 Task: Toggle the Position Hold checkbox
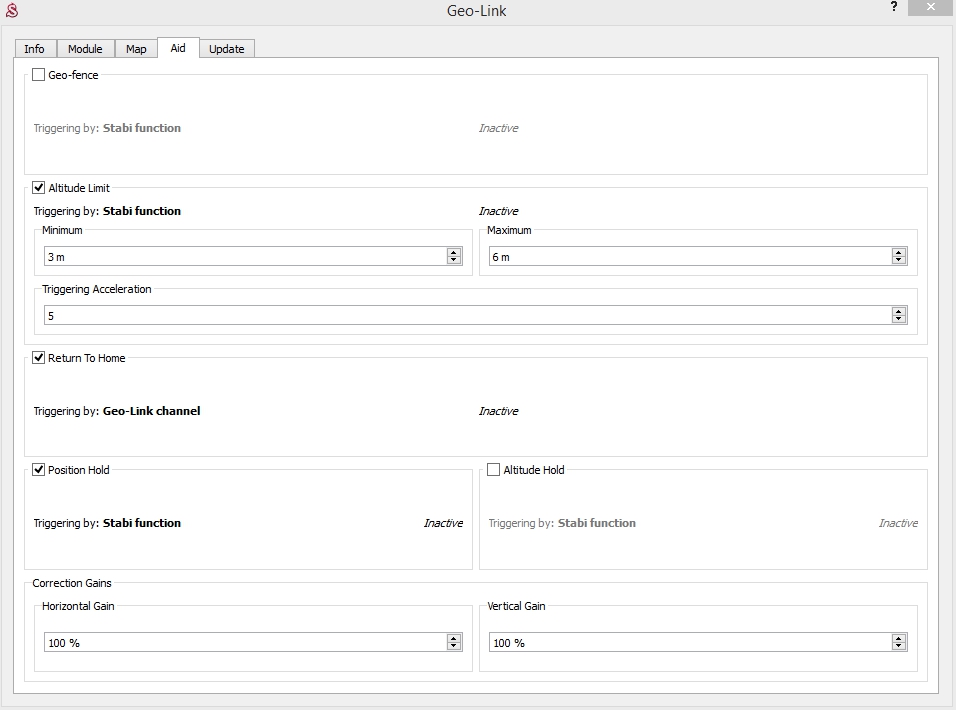pyautogui.click(x=39, y=470)
